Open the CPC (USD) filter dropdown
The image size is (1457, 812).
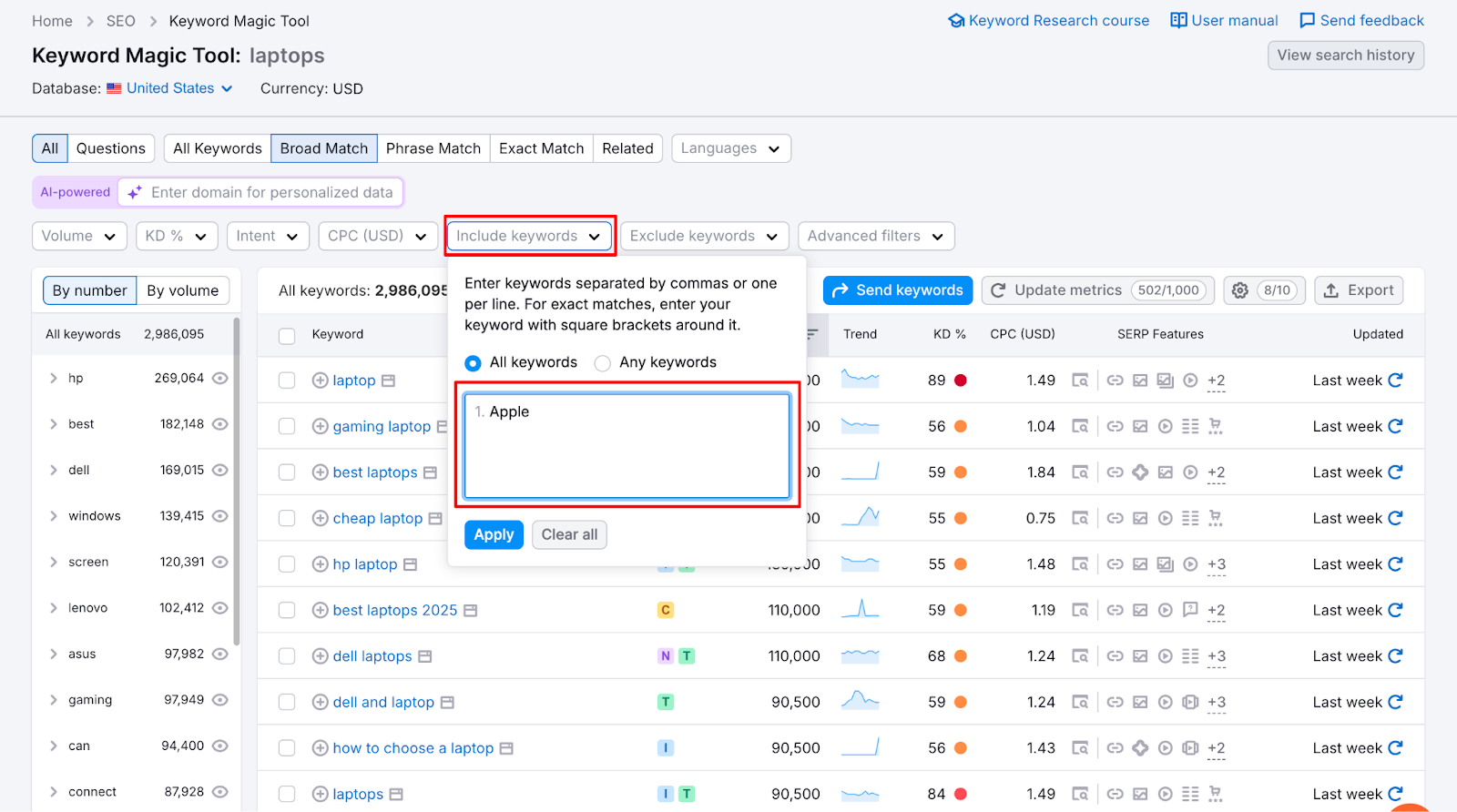378,236
